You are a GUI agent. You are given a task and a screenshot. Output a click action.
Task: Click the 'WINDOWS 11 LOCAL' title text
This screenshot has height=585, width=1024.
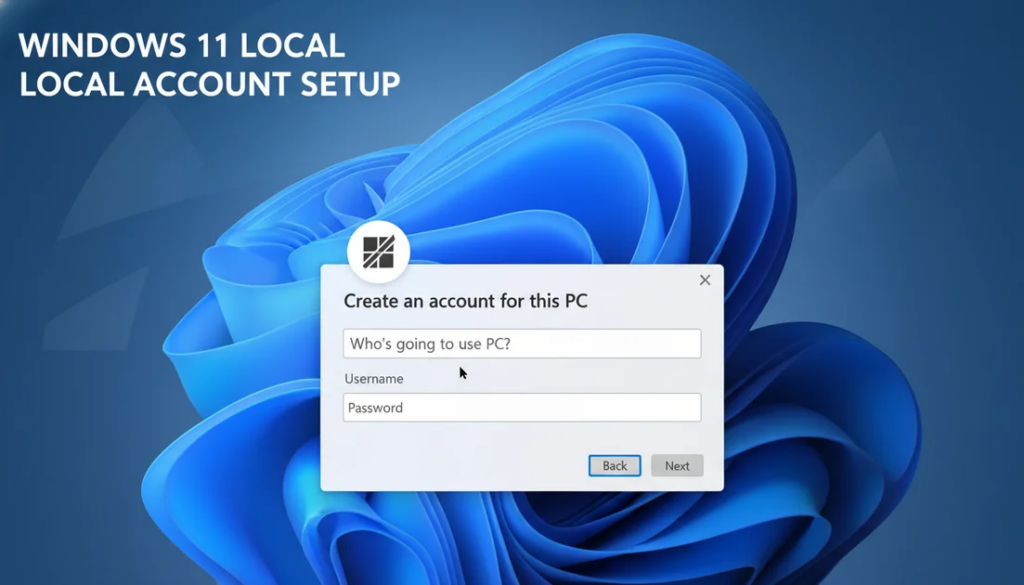[178, 46]
